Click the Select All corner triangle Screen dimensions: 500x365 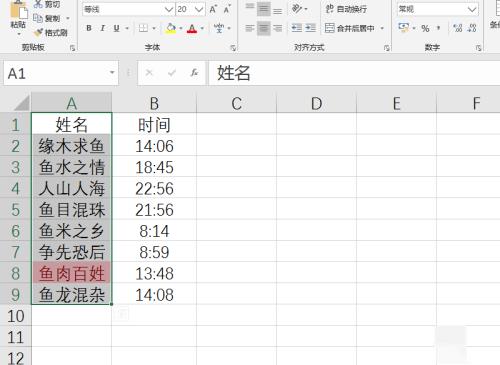(x=22, y=103)
